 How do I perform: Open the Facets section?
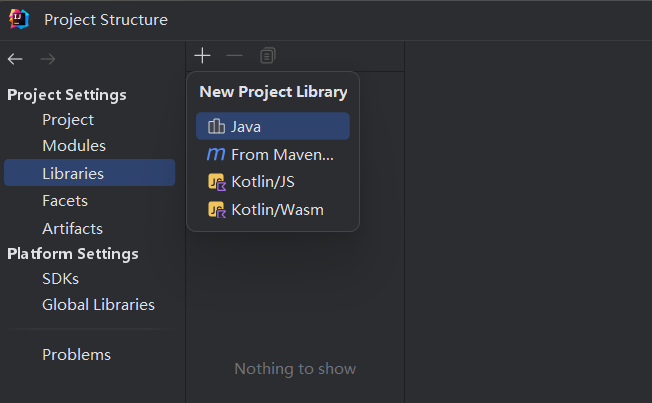tap(65, 201)
